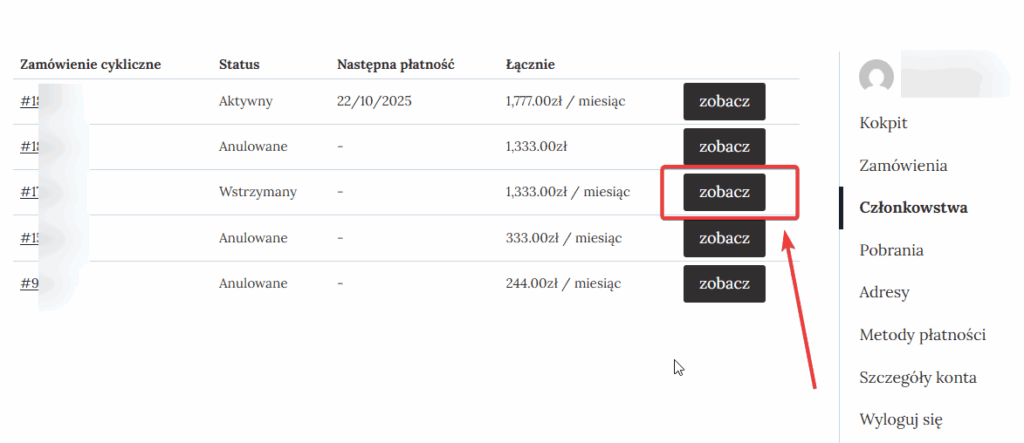Screen dimensions: 1024x443
Task: Go to Szczegóły konta
Action: (x=917, y=378)
